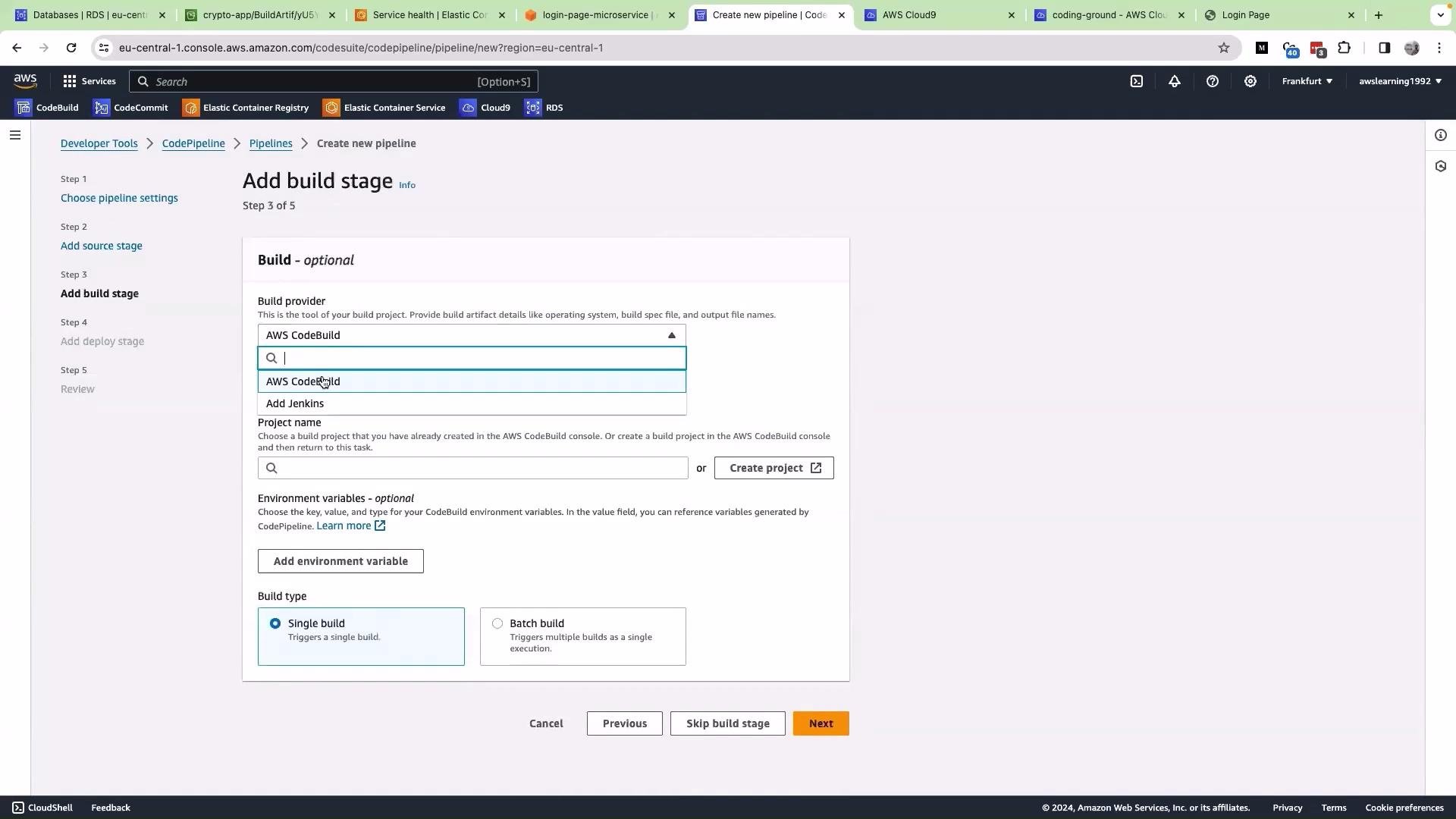
Task: Open Chrome tab search dropdown
Action: pyautogui.click(x=1441, y=15)
